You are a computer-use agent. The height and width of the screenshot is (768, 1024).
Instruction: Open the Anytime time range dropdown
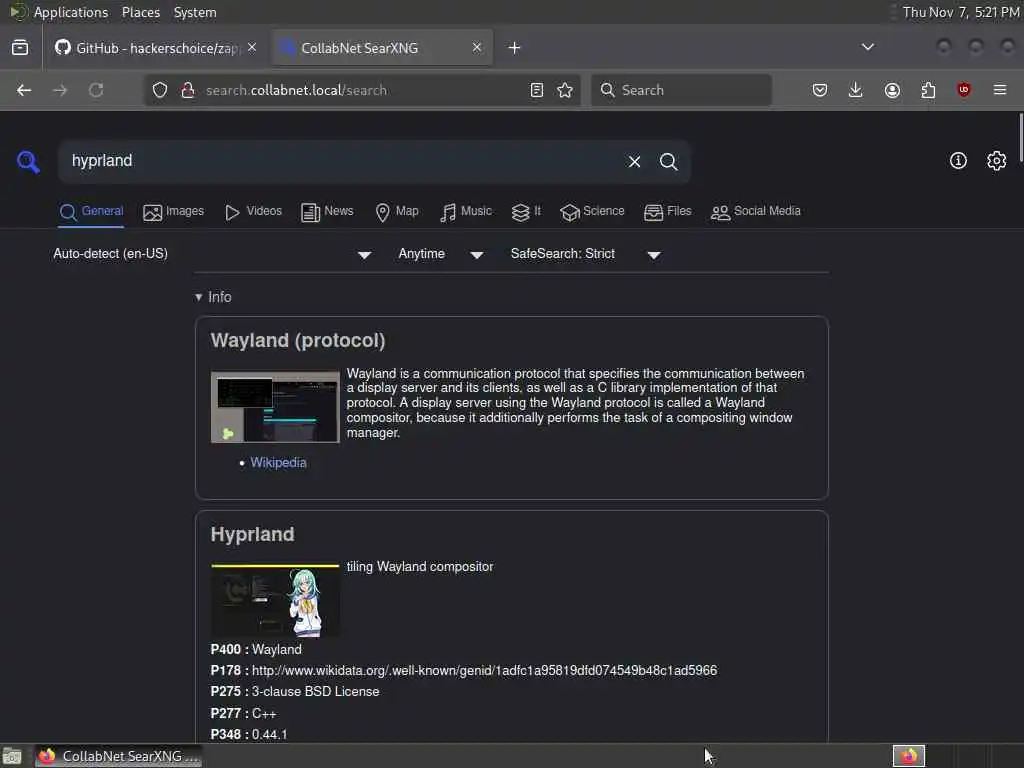(441, 254)
